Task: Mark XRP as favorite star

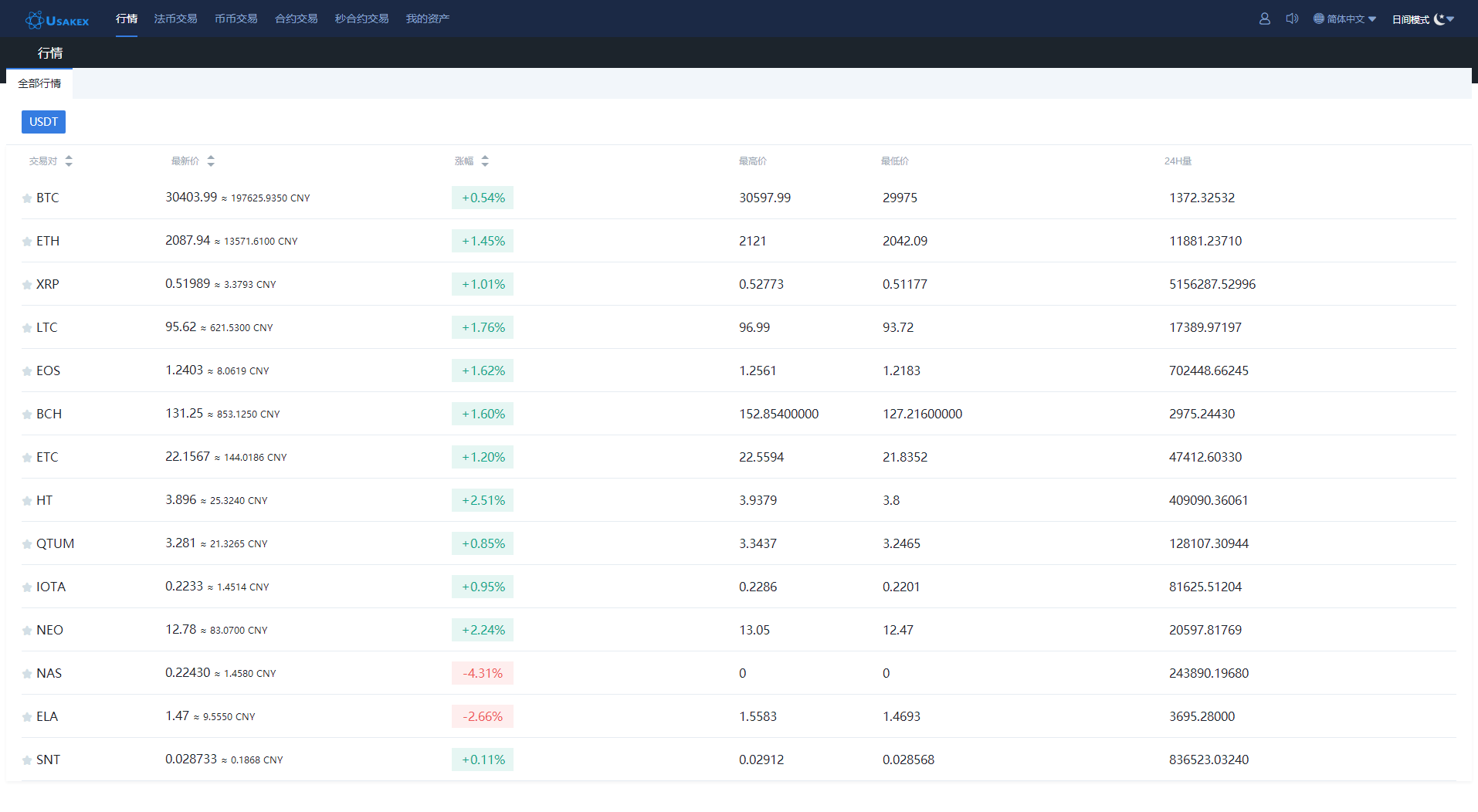Action: tap(27, 285)
